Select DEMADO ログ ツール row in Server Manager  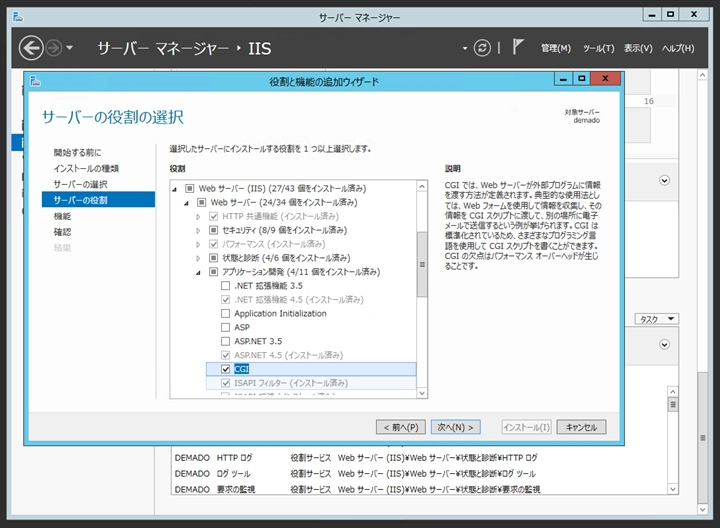coord(420,473)
